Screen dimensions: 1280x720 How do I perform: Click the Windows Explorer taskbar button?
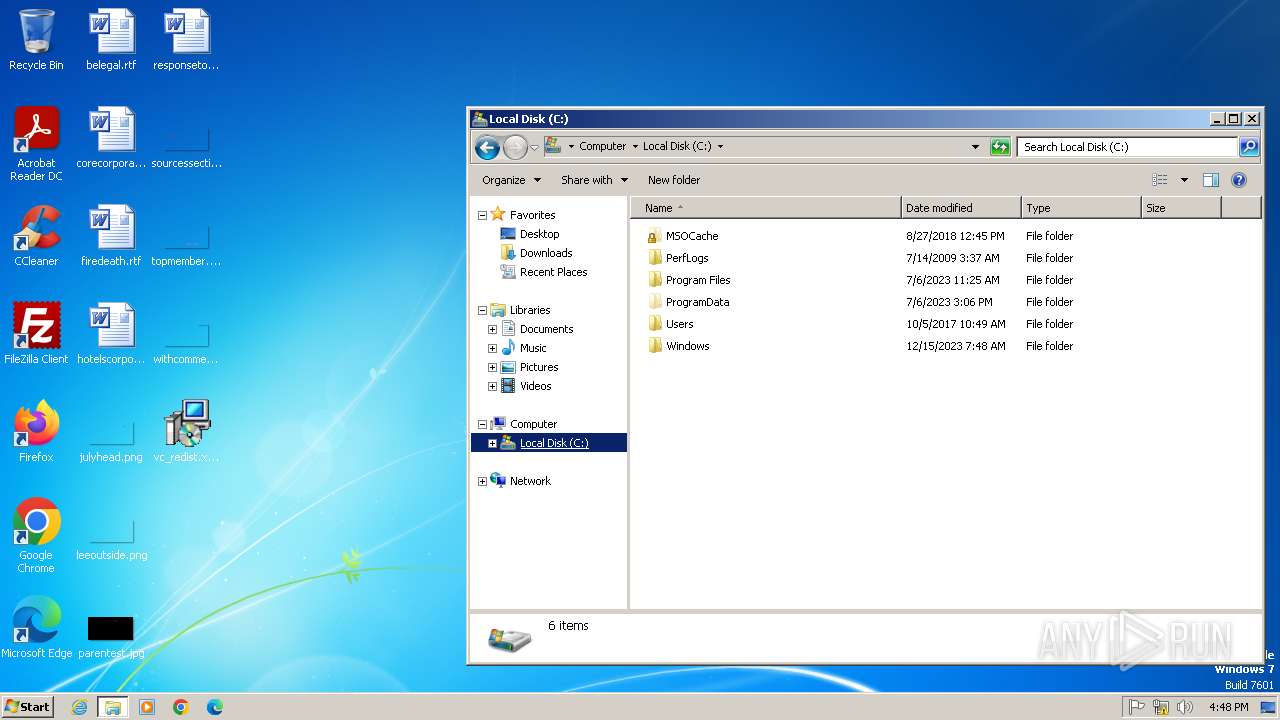[113, 707]
